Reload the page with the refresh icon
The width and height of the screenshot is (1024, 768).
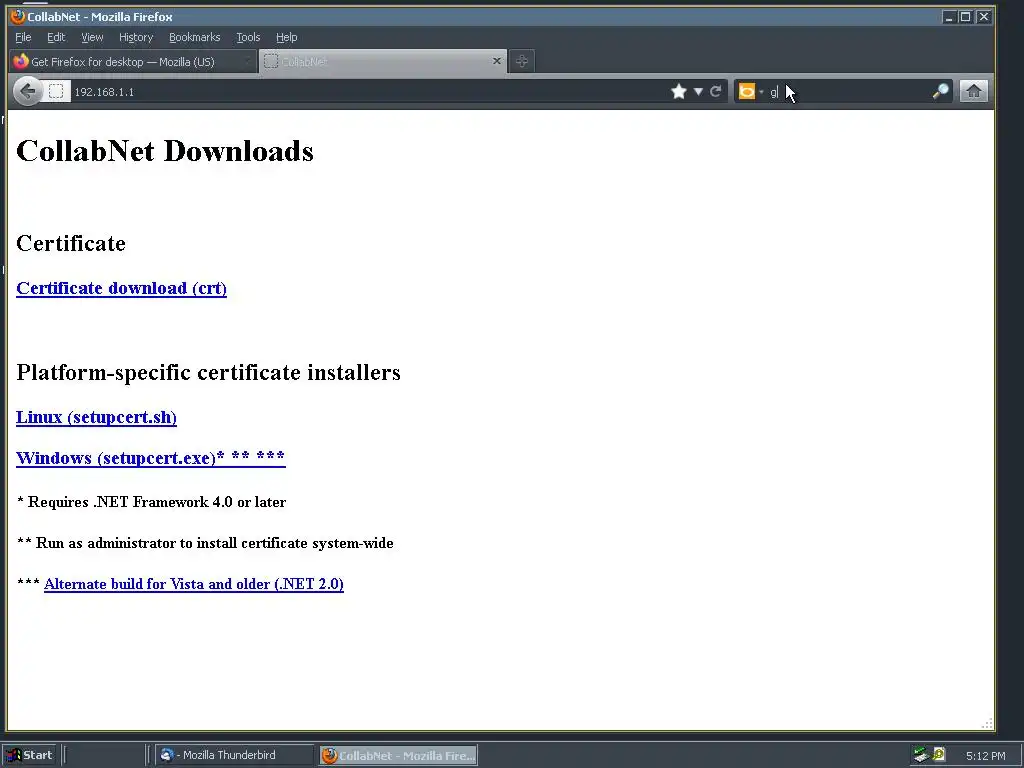click(716, 91)
